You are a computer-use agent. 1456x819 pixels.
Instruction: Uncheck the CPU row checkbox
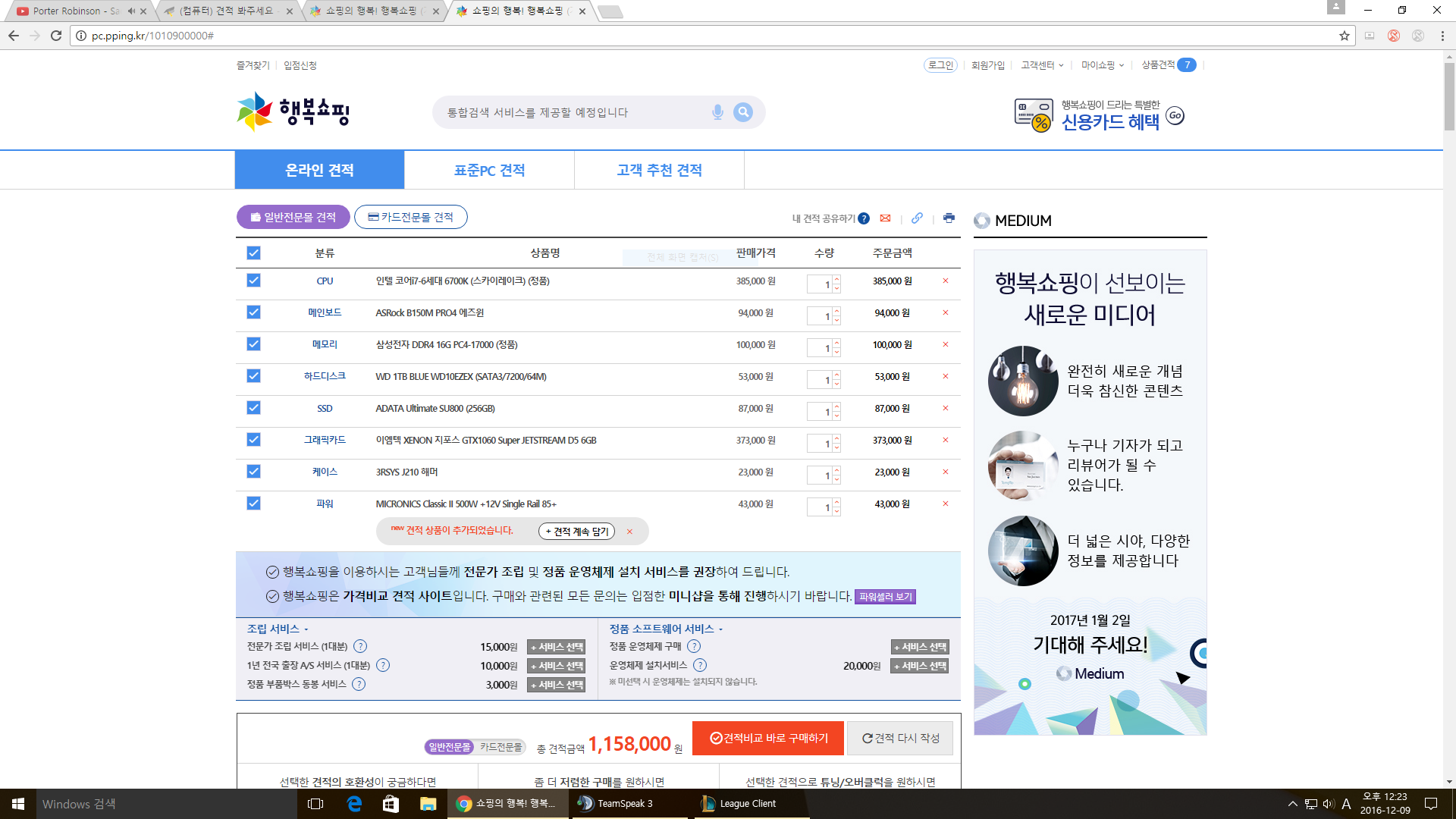(253, 281)
